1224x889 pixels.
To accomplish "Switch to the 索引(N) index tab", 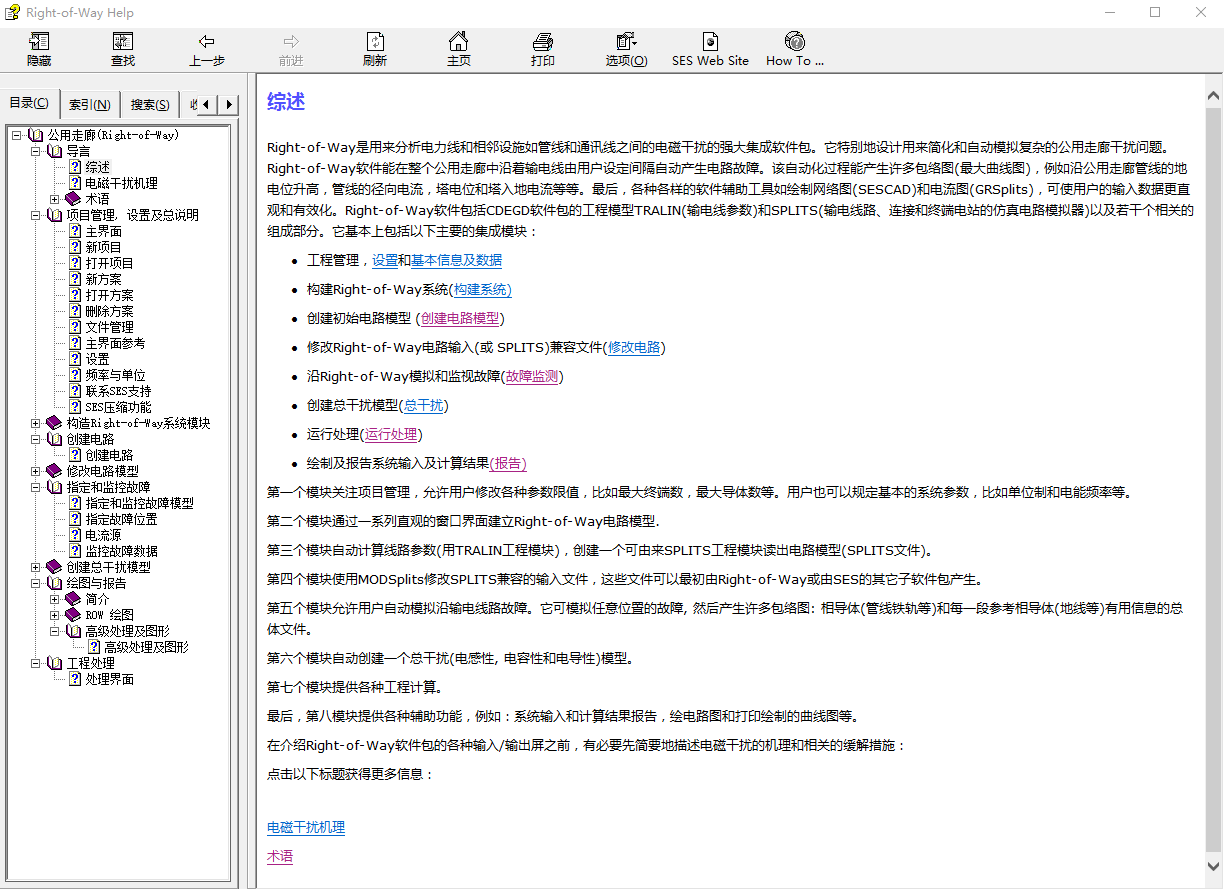I will [90, 104].
